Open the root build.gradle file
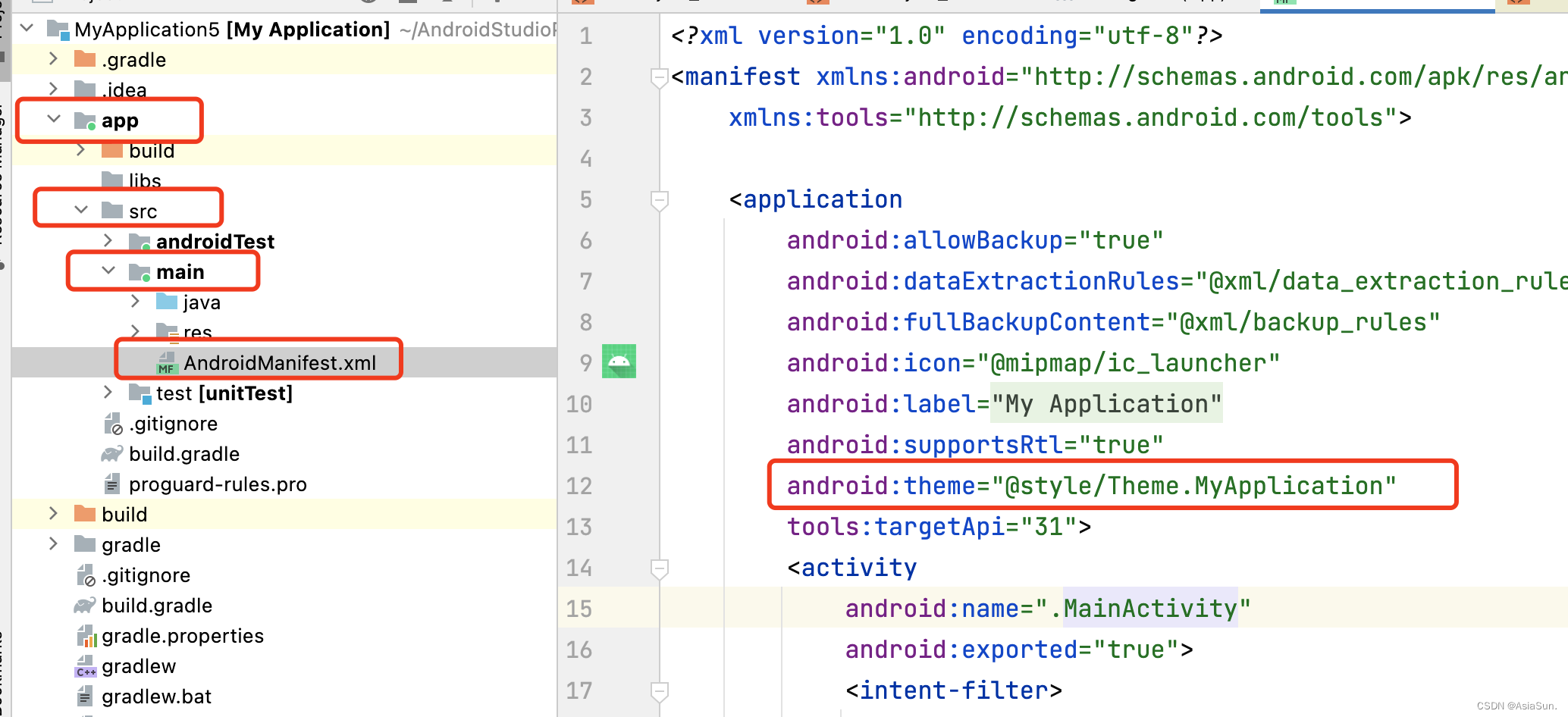 point(157,606)
